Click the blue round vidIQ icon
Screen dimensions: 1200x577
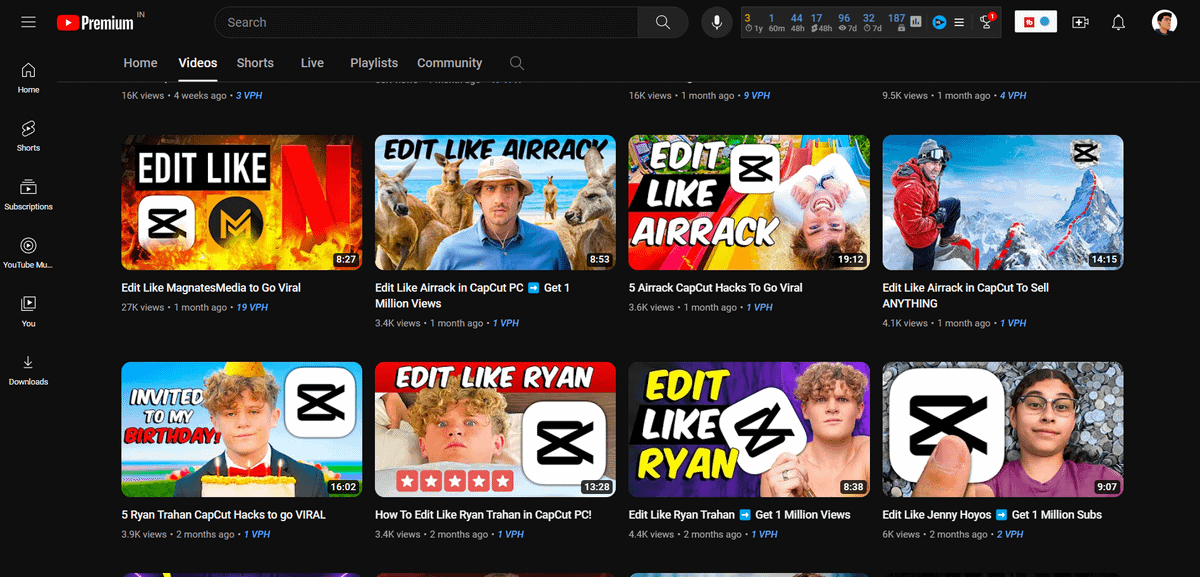pyautogui.click(x=939, y=22)
